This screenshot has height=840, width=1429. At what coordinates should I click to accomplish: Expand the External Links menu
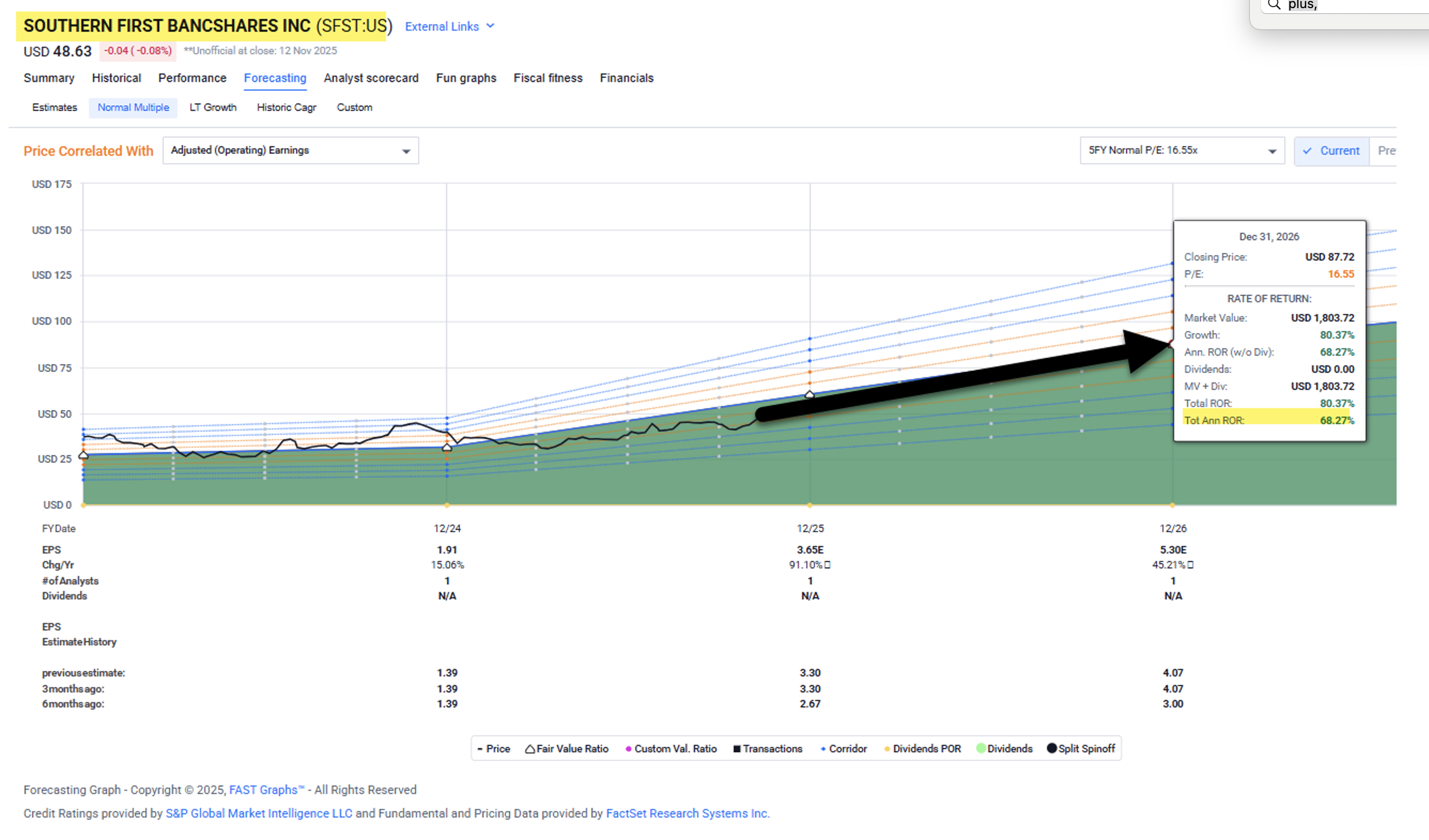click(x=449, y=27)
